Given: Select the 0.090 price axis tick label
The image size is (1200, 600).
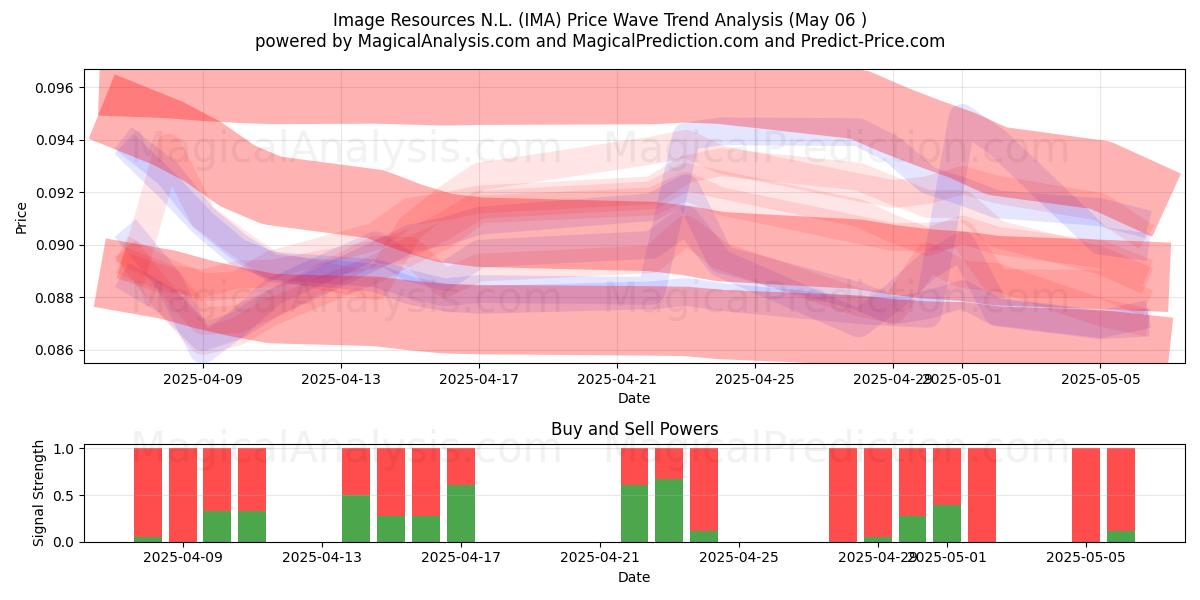Looking at the screenshot, I should pos(55,245).
